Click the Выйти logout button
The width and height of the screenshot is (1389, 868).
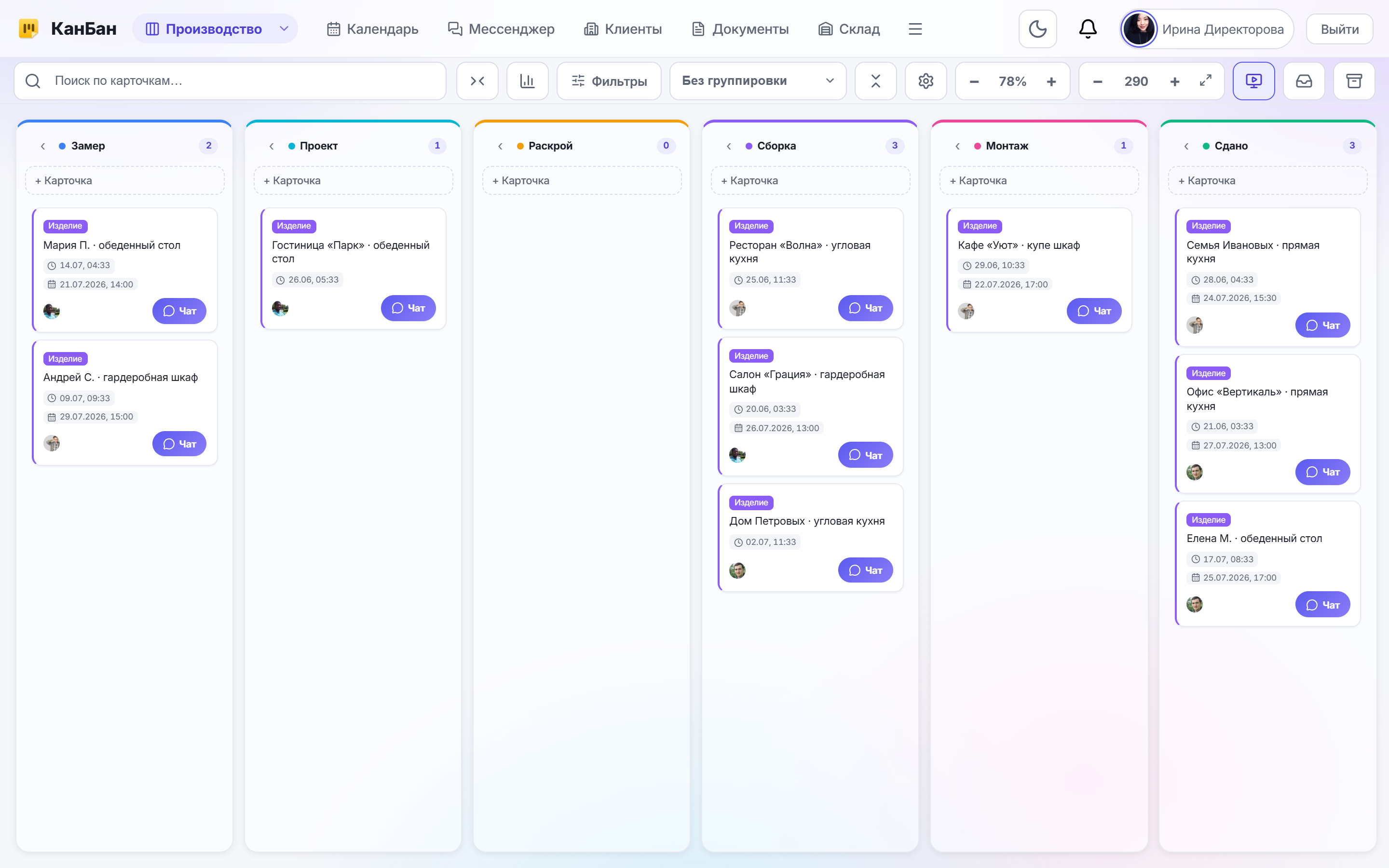click(x=1340, y=29)
